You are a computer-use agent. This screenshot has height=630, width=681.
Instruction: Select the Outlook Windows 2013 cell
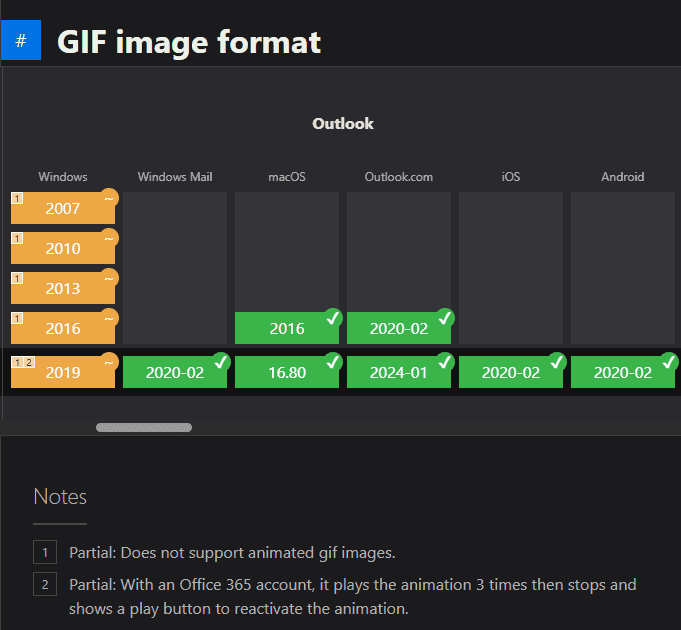(63, 288)
